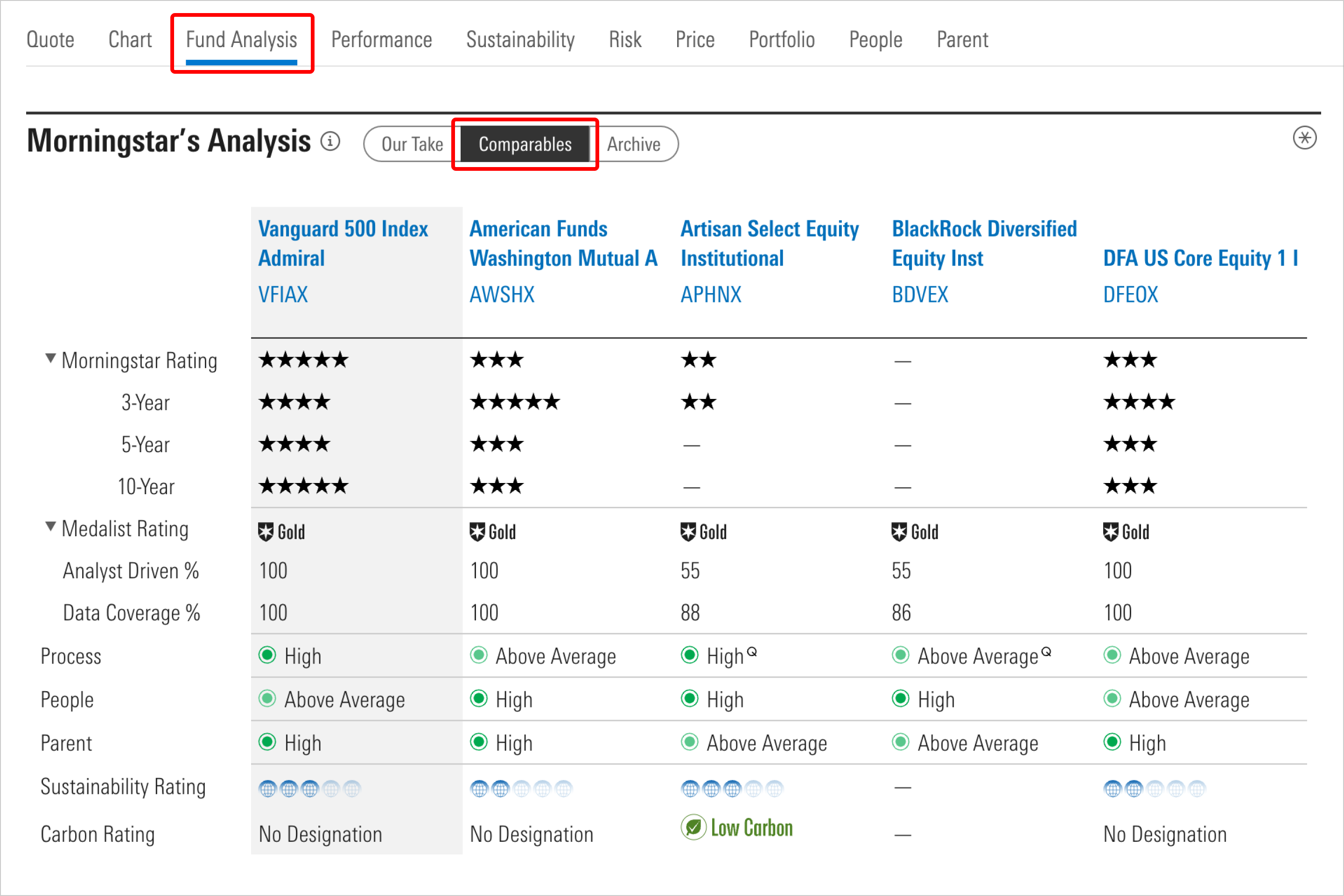Click the Gold medalist badge for APHNX
The width and height of the screenshot is (1344, 896).
tap(703, 532)
